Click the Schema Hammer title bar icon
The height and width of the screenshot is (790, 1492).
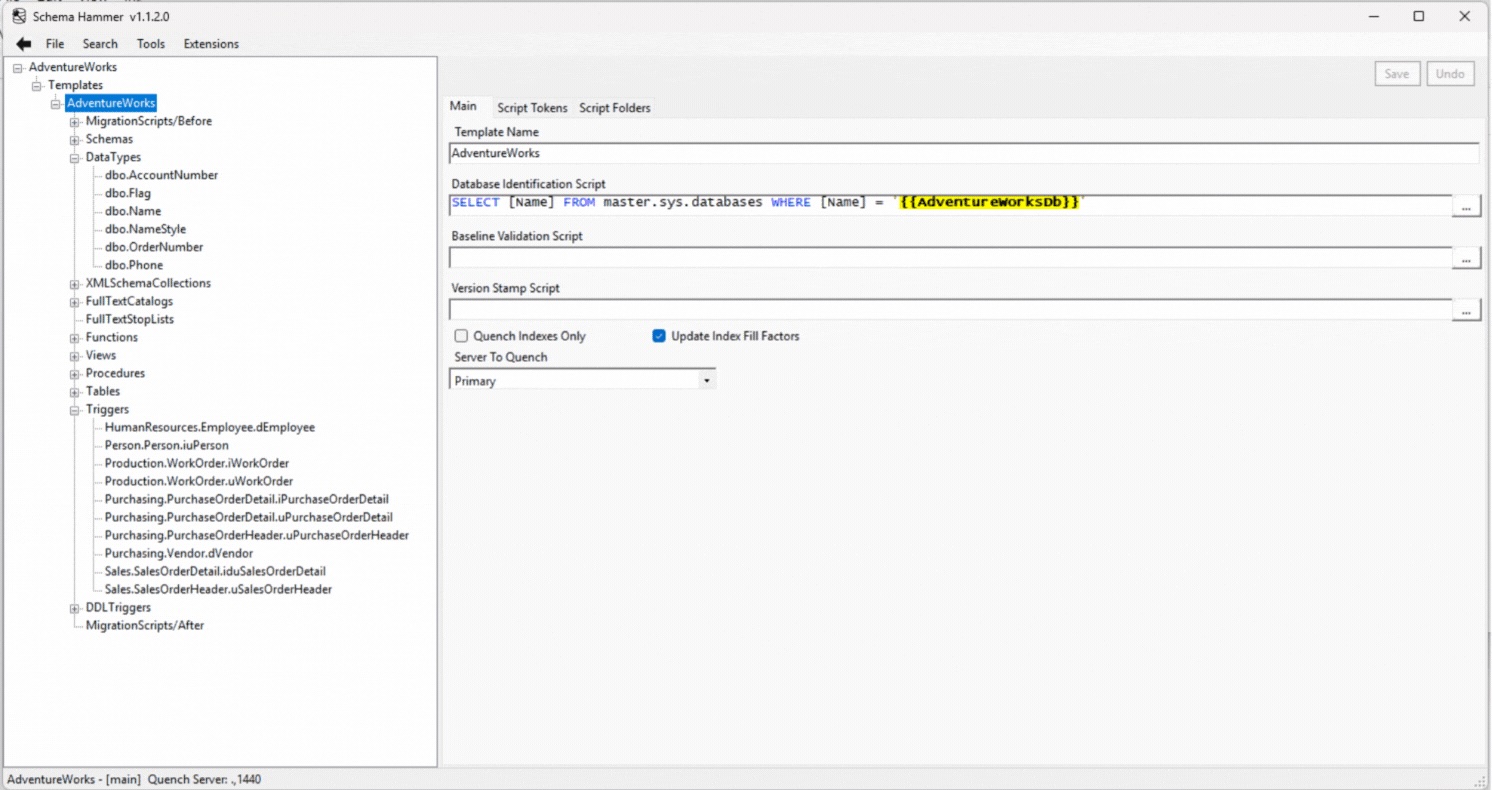[x=17, y=16]
